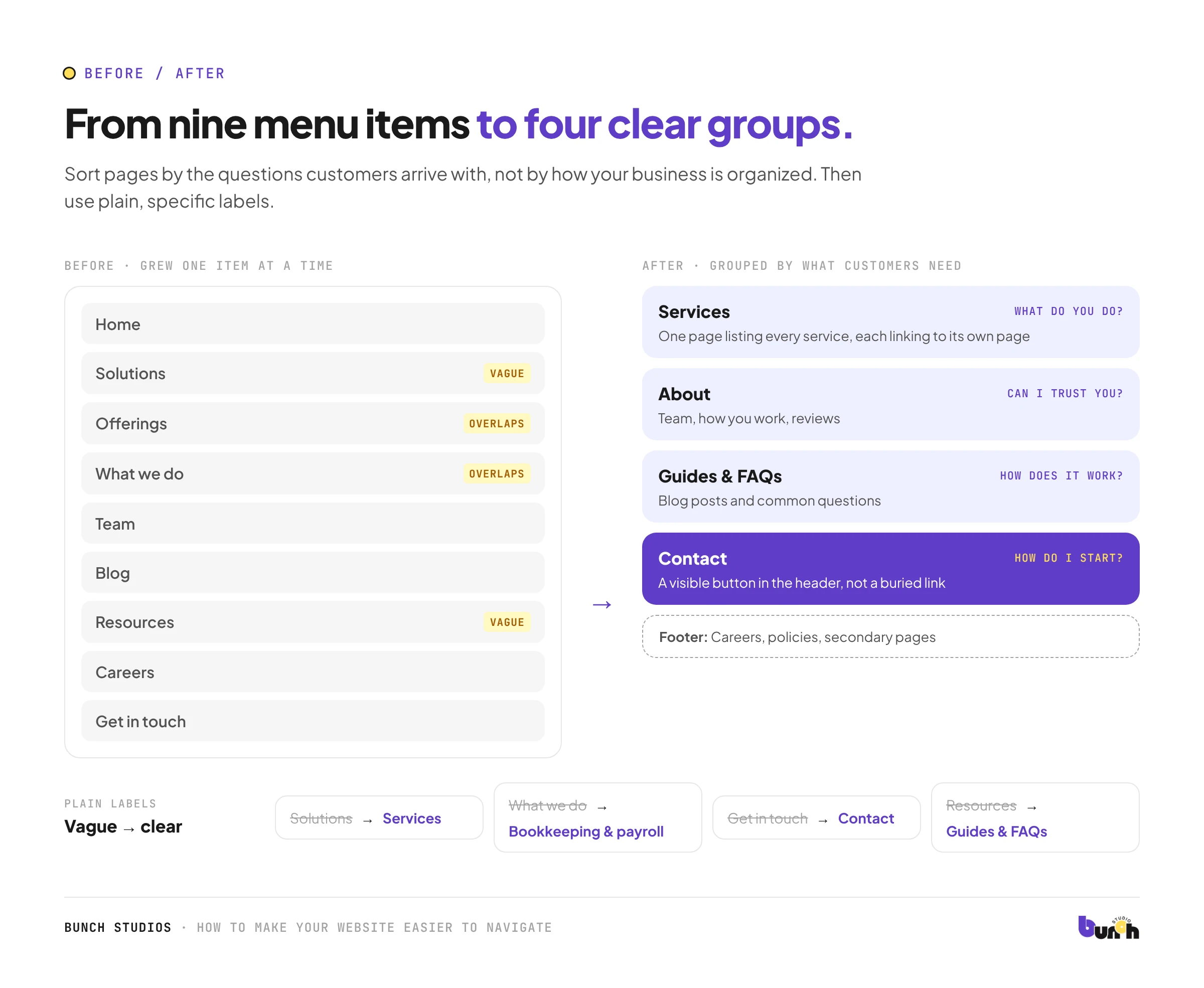
Task: Click the Bunch Studio logo
Action: 1108,927
